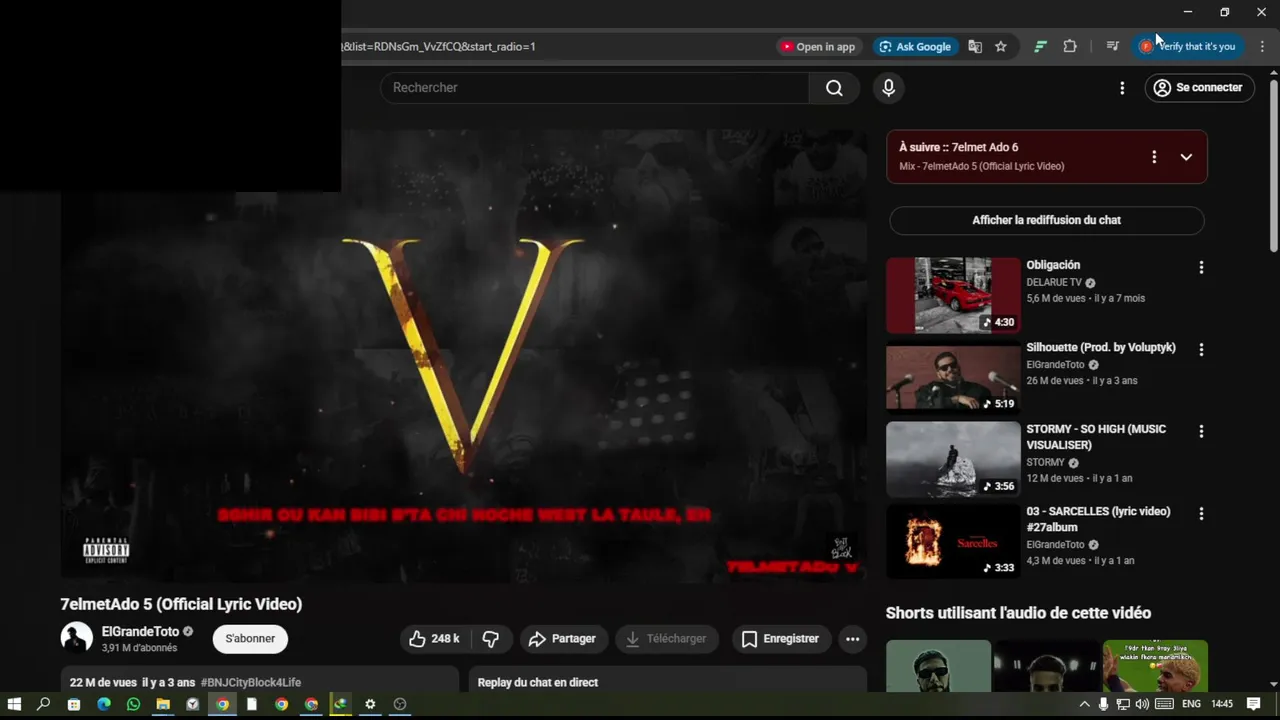1280x720 pixels.
Task: Open Microsoft Edge from the taskbar
Action: (x=104, y=704)
